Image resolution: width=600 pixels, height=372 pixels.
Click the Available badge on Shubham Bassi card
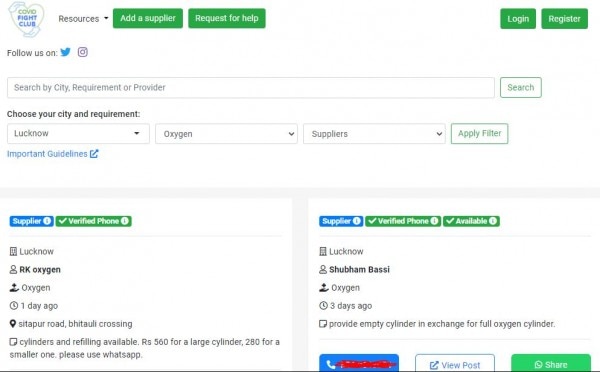(x=471, y=221)
